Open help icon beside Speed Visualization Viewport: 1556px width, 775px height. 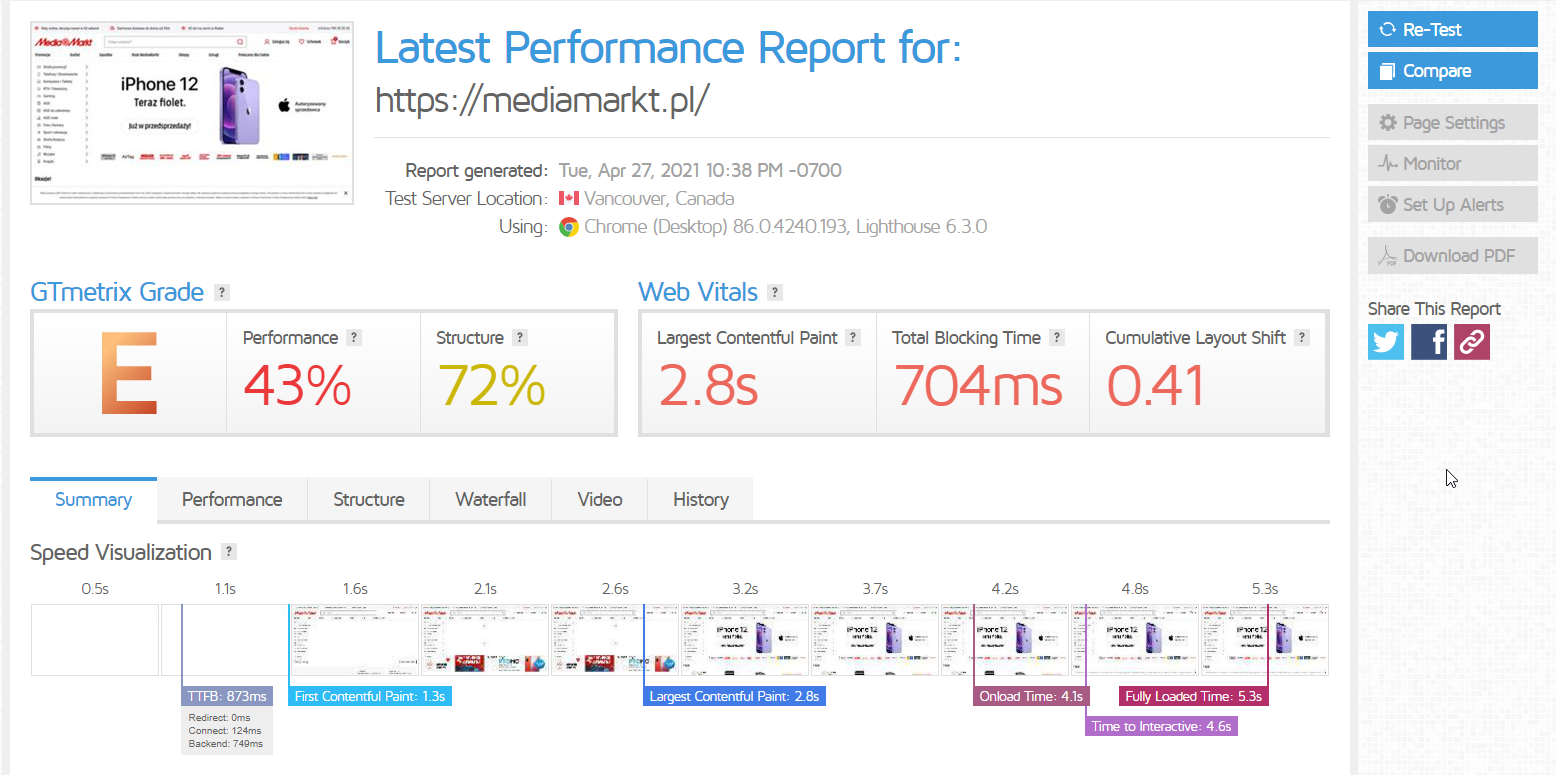(x=229, y=552)
